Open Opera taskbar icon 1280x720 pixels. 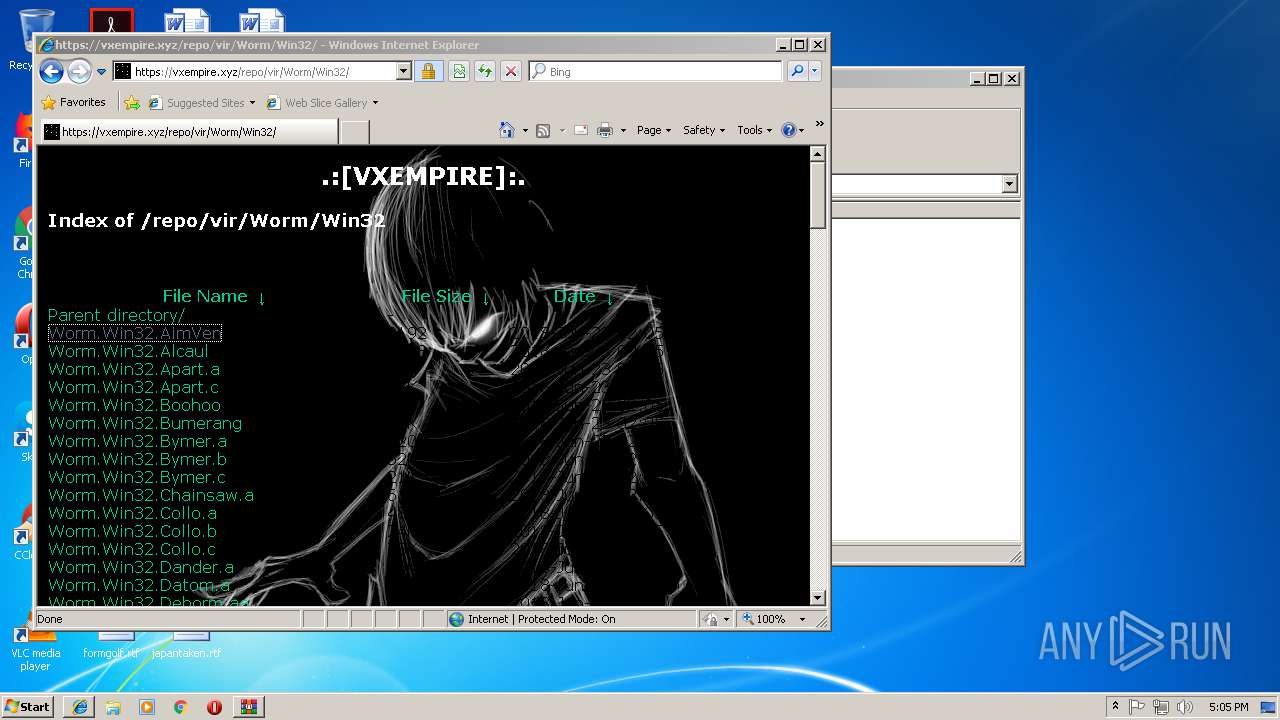[214, 707]
